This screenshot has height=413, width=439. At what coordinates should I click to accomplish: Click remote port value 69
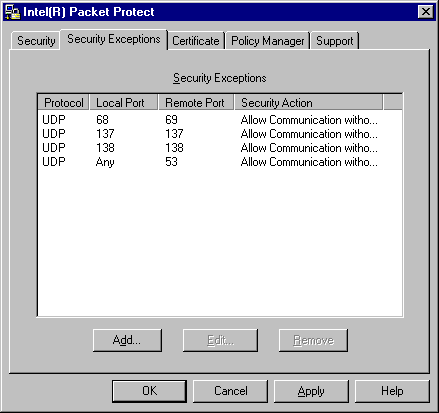[x=171, y=120]
